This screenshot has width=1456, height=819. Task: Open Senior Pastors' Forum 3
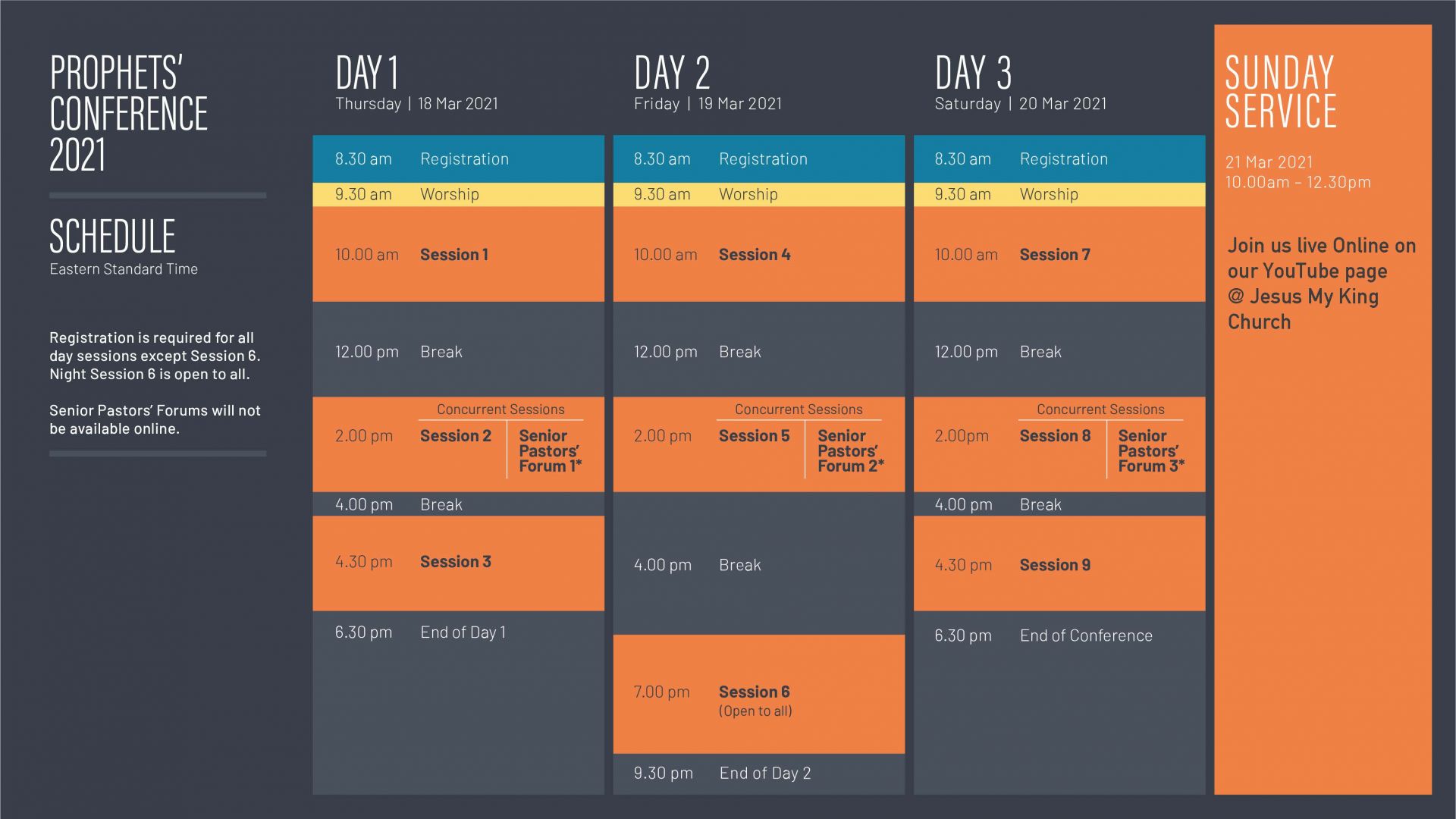pyautogui.click(x=1151, y=451)
